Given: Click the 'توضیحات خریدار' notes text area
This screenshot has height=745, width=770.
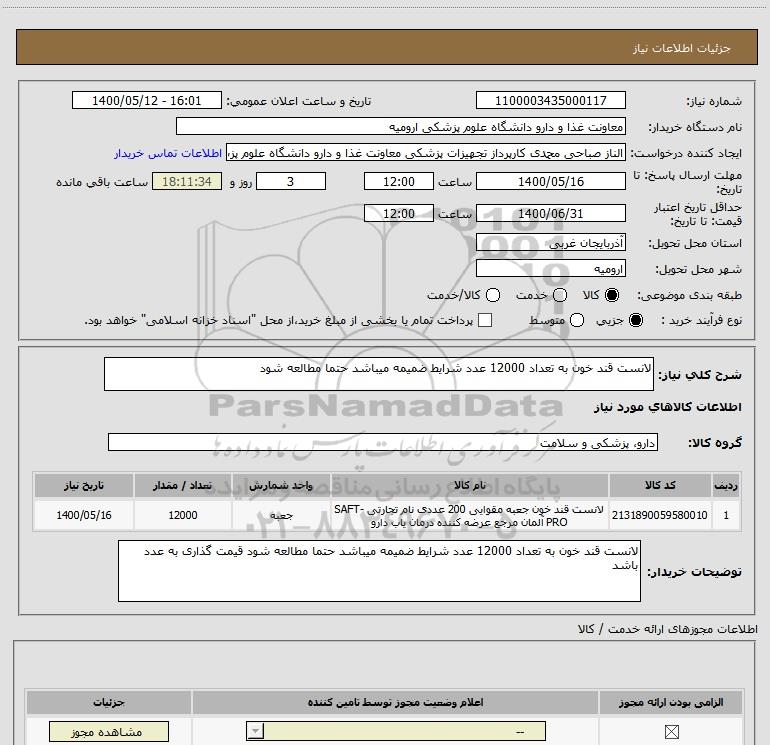Looking at the screenshot, I should tap(379, 571).
